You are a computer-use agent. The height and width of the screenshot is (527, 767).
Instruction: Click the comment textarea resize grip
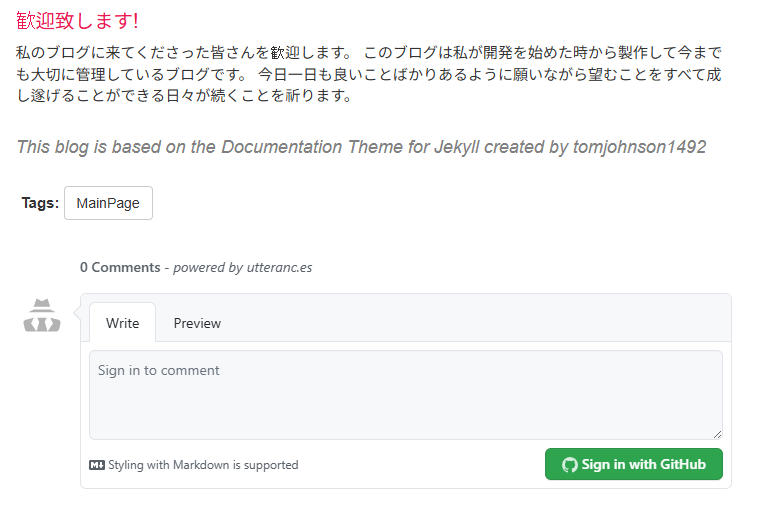[717, 434]
